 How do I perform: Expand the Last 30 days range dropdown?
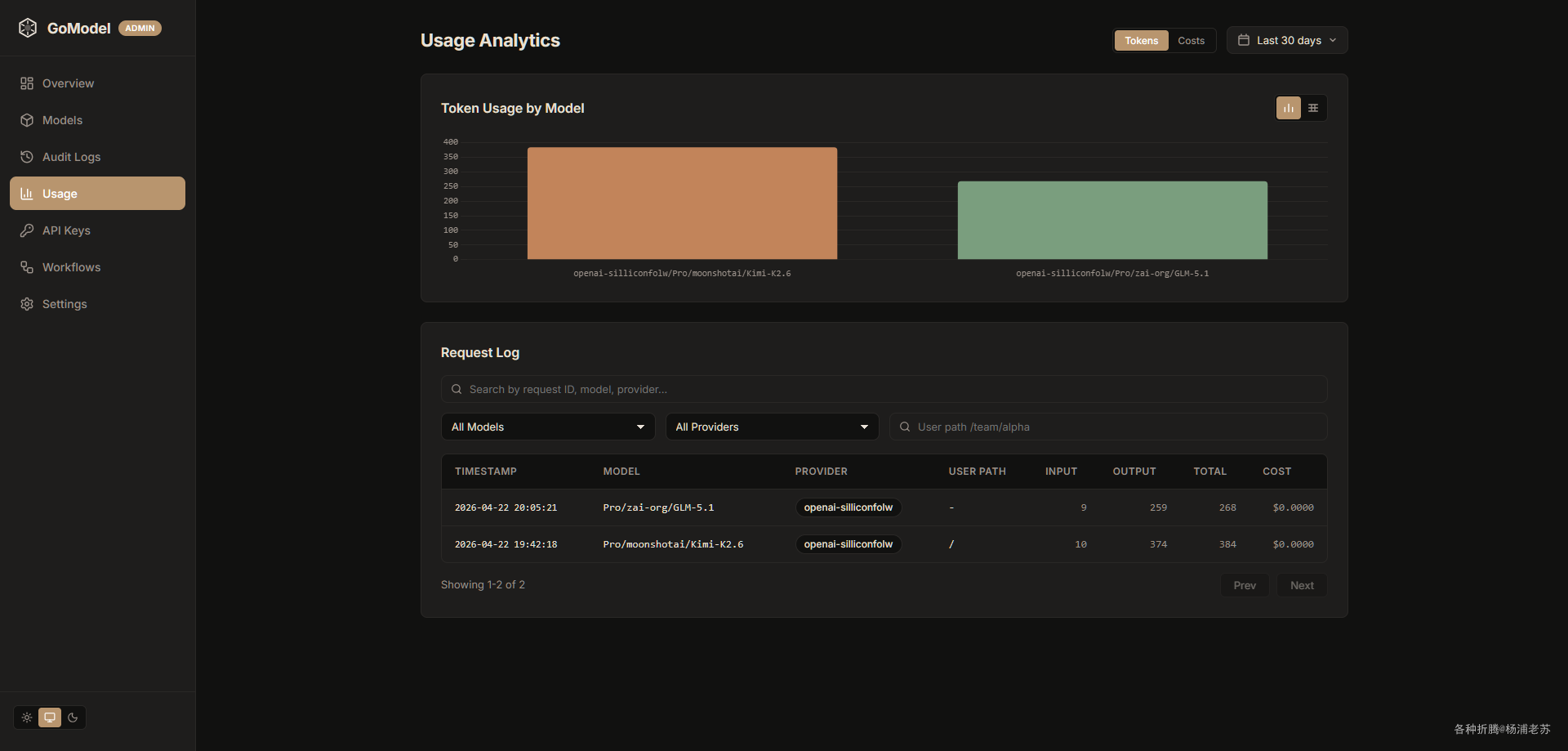click(x=1287, y=40)
